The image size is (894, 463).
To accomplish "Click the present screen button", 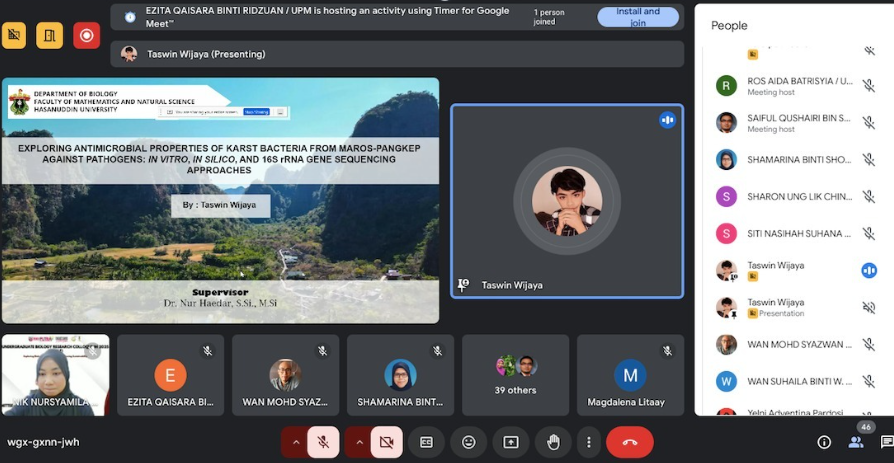I will pyautogui.click(x=511, y=442).
